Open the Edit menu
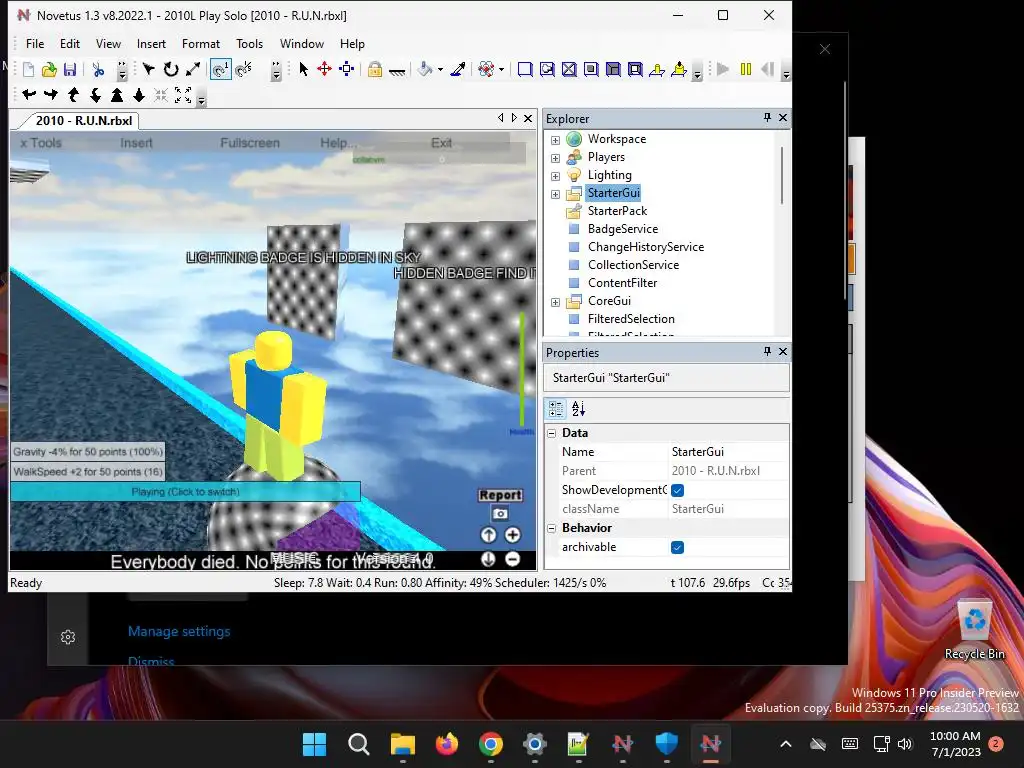Screen dimensions: 1024x768 (70, 44)
